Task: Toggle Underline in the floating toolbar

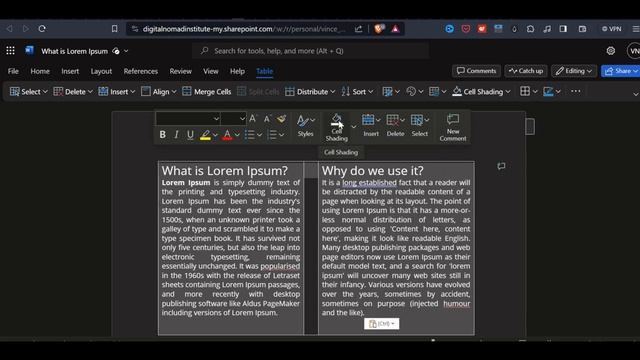Action: pos(190,134)
